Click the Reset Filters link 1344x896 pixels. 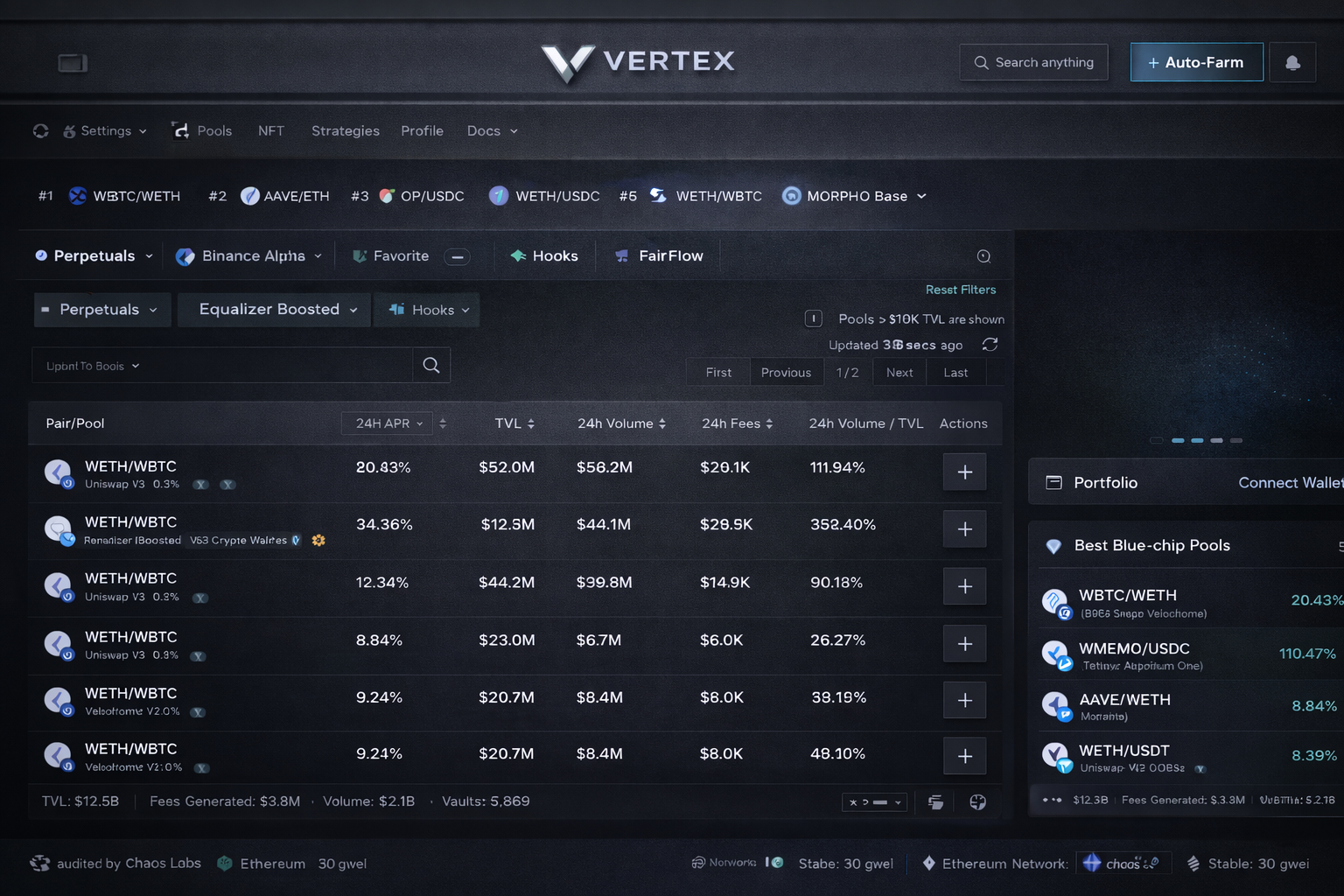(960, 290)
